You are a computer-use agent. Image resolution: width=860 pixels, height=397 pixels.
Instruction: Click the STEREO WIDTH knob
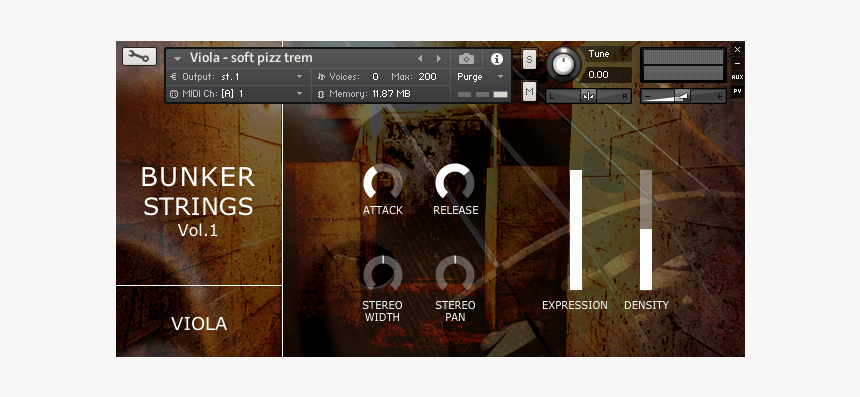coord(383,274)
